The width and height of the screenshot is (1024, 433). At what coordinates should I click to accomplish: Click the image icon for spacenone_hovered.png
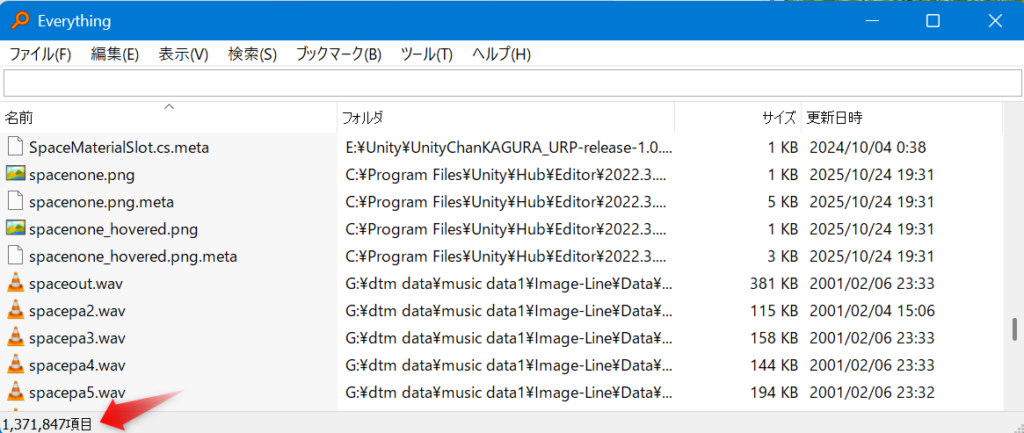(x=15, y=228)
